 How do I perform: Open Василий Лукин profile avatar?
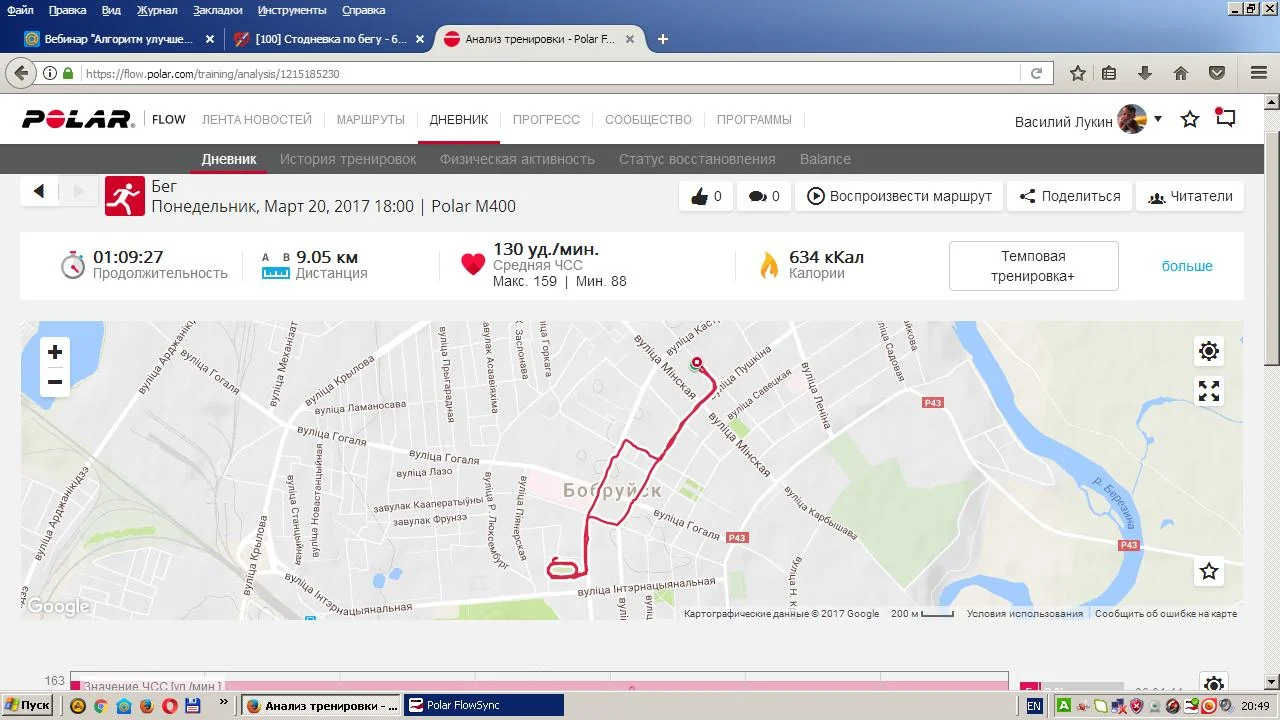pos(1132,119)
